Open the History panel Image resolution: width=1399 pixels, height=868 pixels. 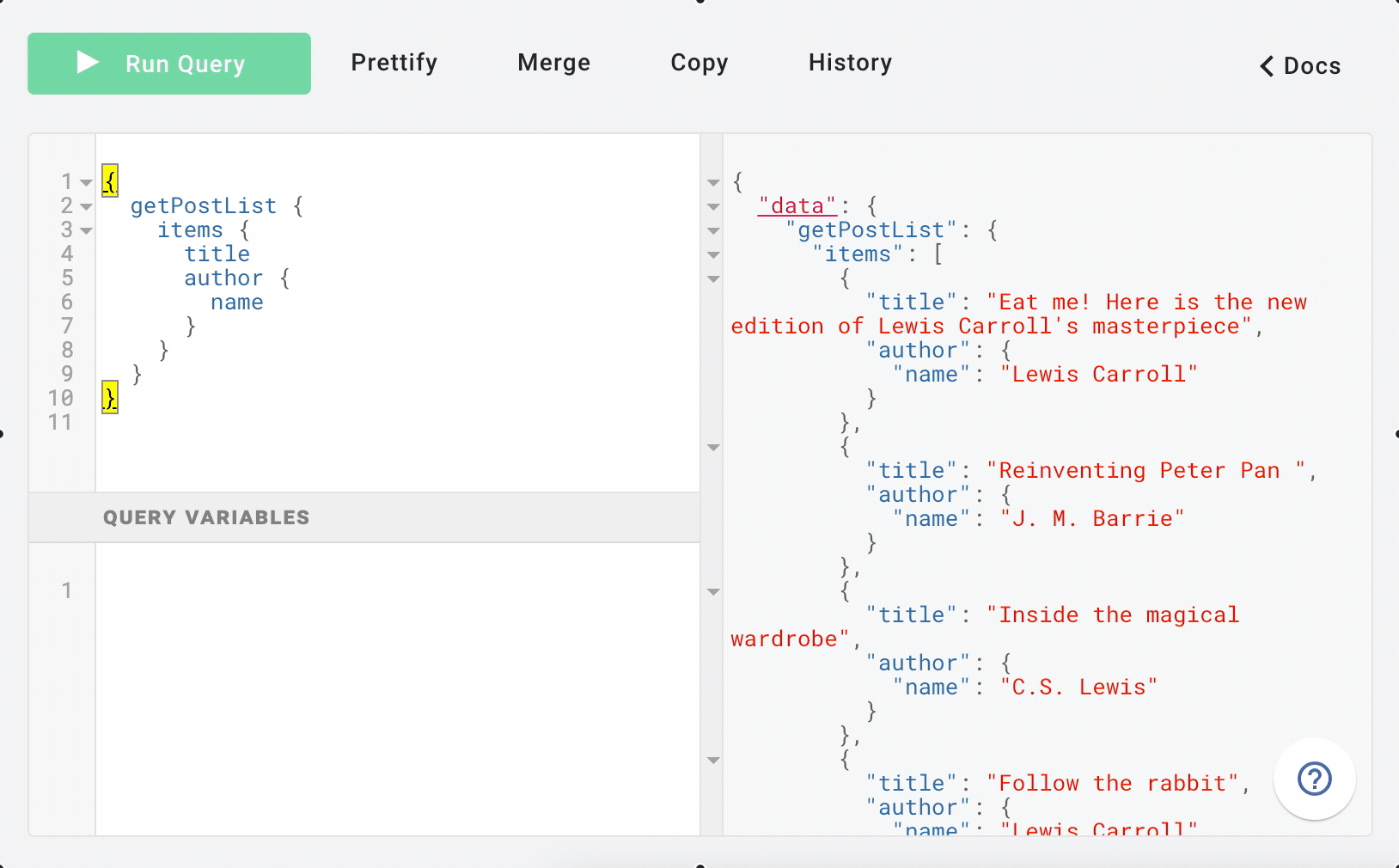[849, 63]
